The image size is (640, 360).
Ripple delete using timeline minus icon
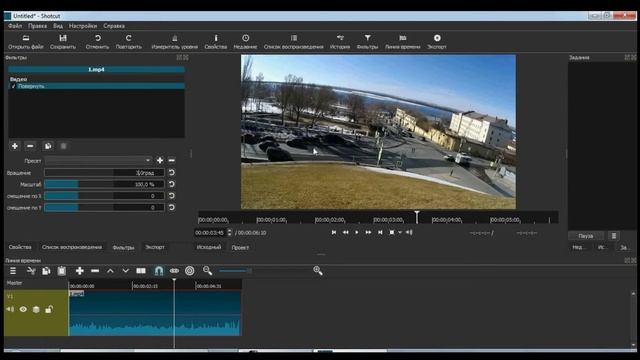[95, 271]
